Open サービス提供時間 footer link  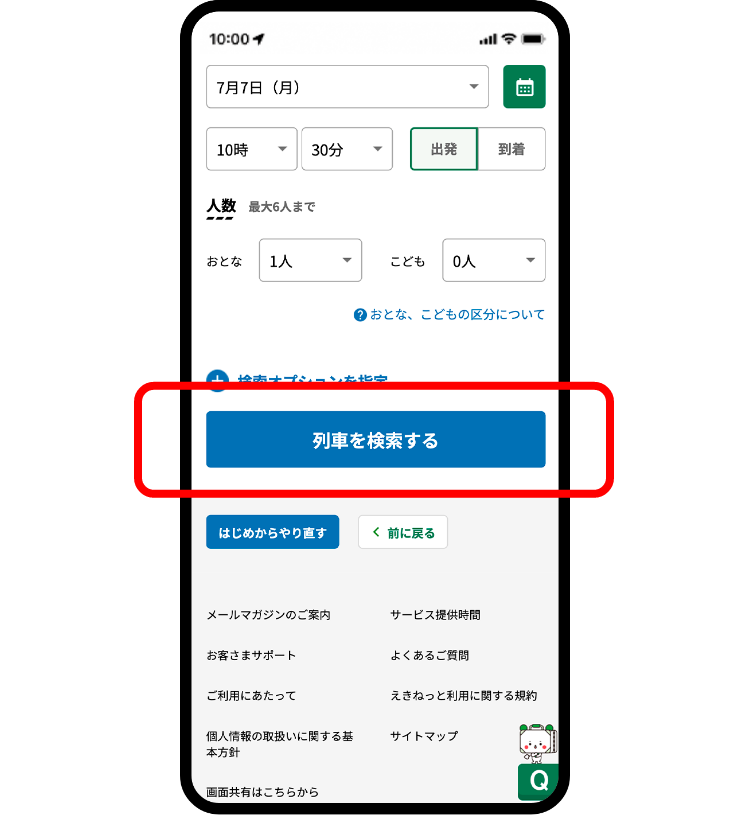pos(435,615)
